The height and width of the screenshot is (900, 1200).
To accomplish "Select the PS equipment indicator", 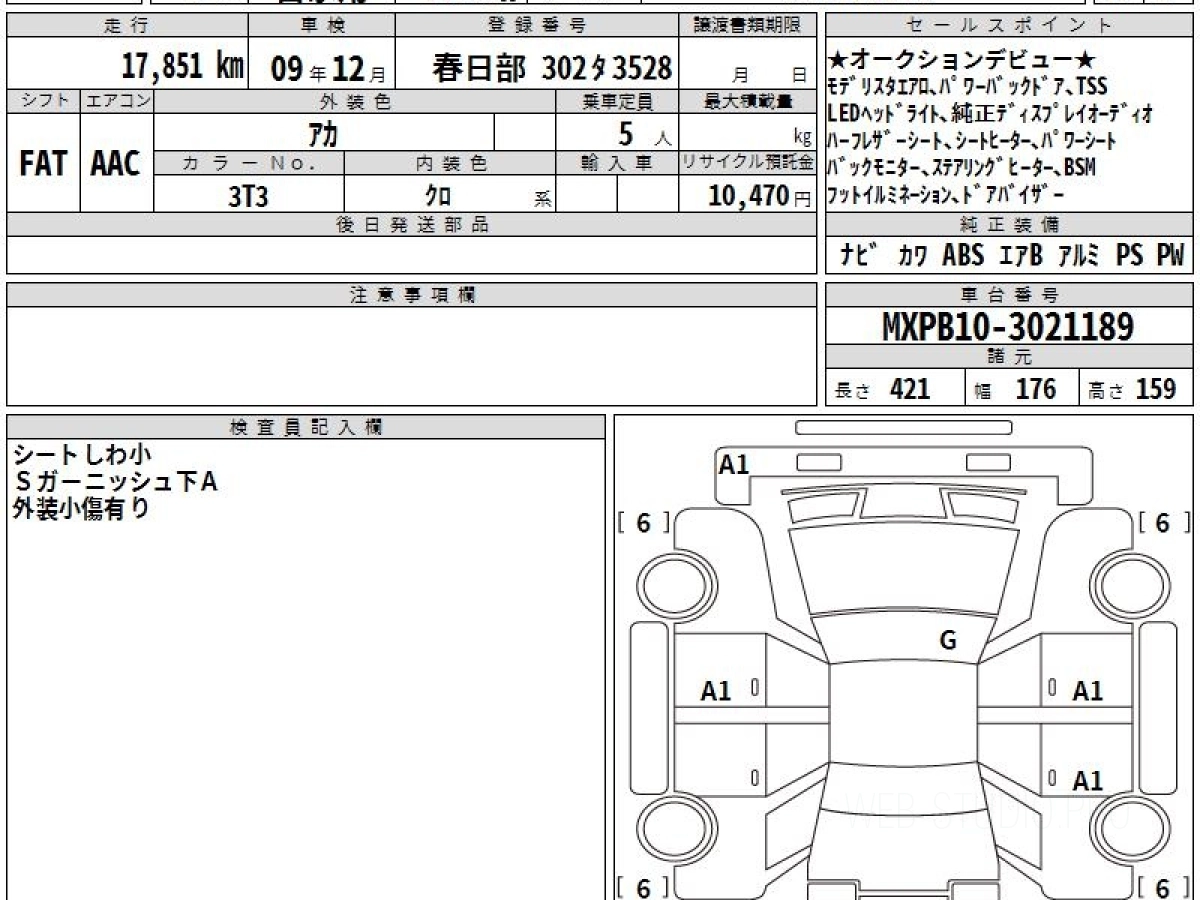I will pyautogui.click(x=1129, y=255).
